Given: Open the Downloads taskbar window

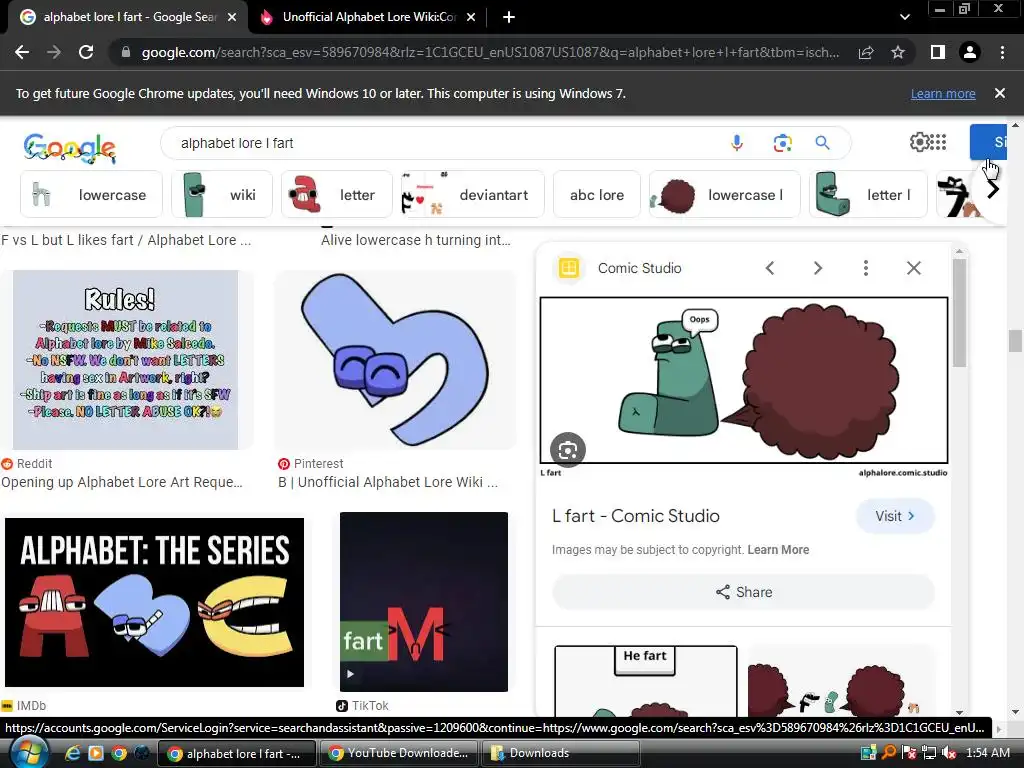Looking at the screenshot, I should point(560,753).
